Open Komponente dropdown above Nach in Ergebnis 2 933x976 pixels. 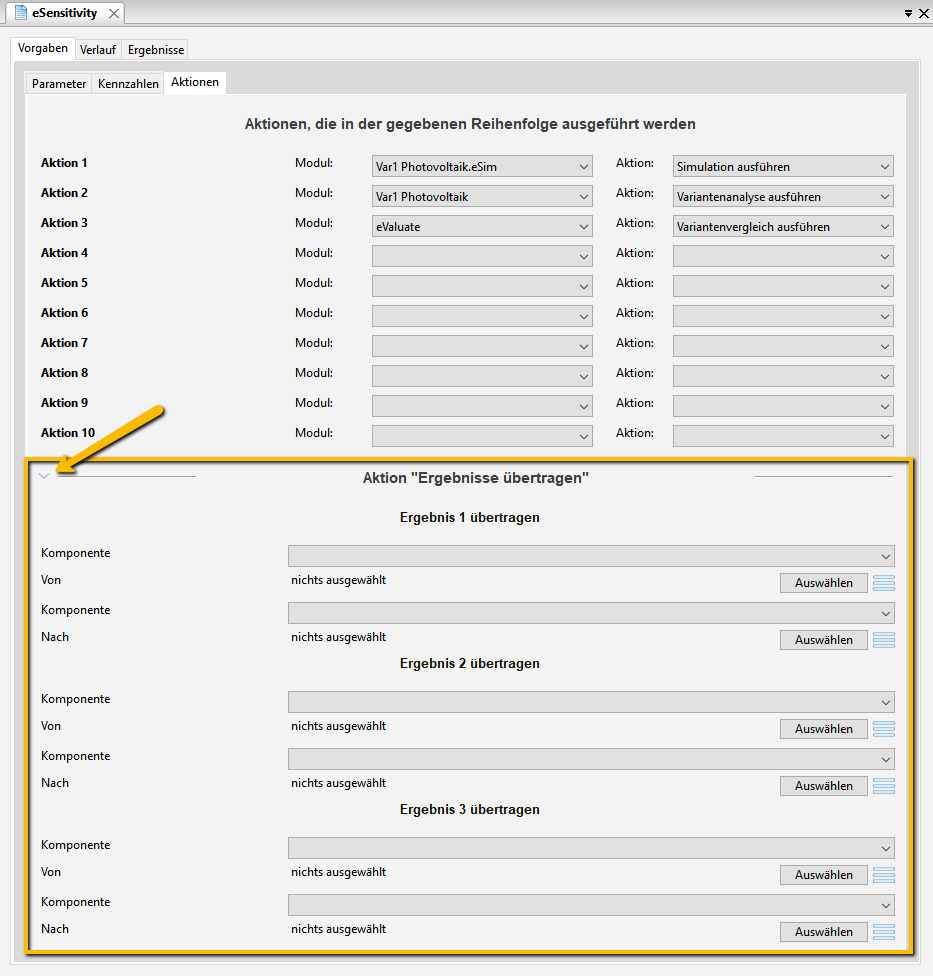(591, 759)
